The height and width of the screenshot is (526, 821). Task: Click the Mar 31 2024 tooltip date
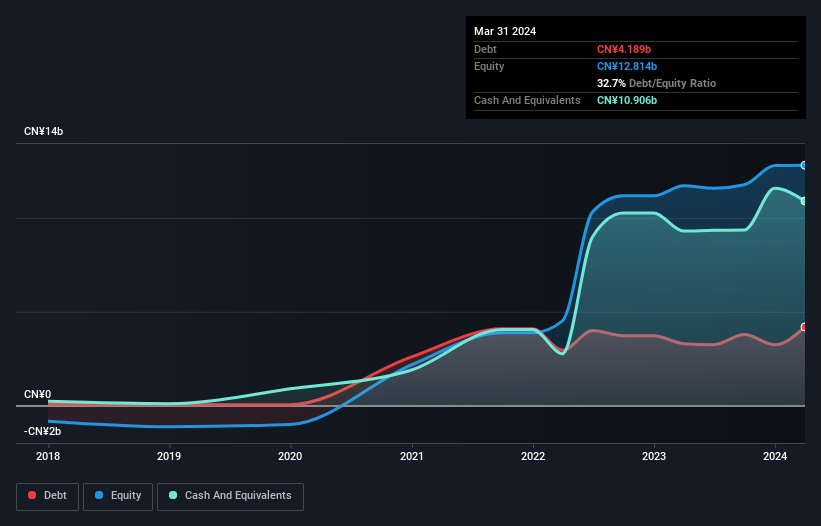coord(505,31)
